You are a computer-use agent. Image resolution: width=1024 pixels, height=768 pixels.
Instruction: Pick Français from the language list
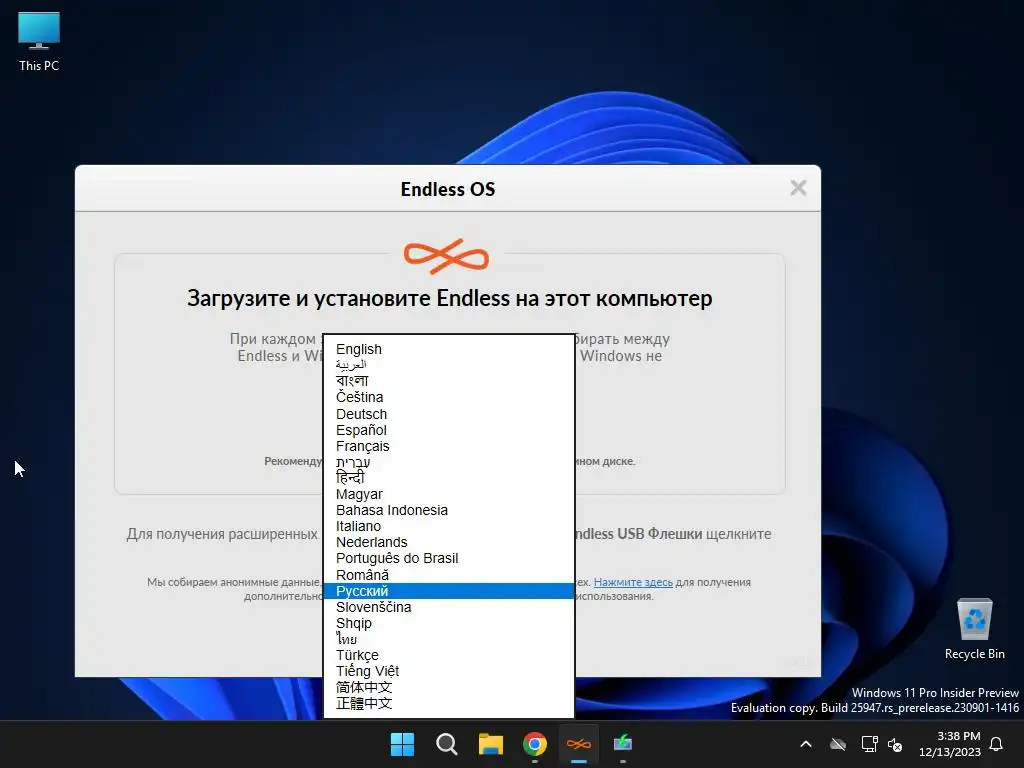pos(449,446)
